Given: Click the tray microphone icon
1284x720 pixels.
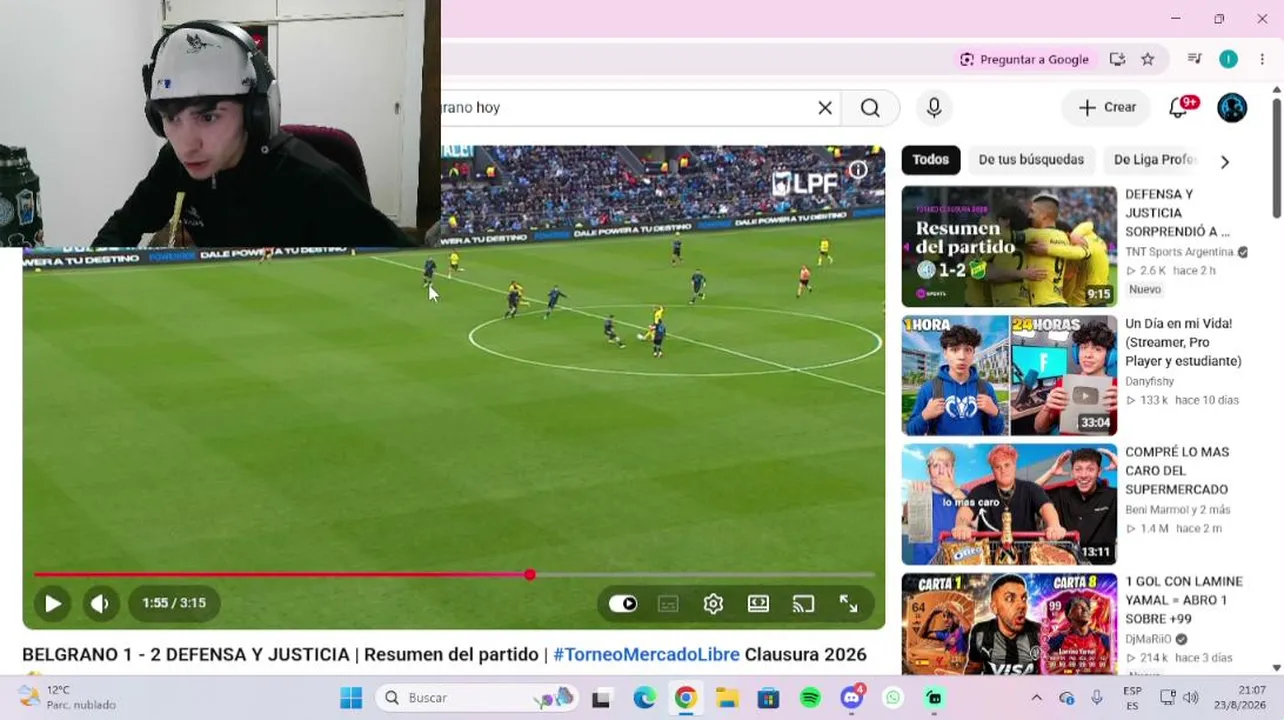Looking at the screenshot, I should 1097,698.
